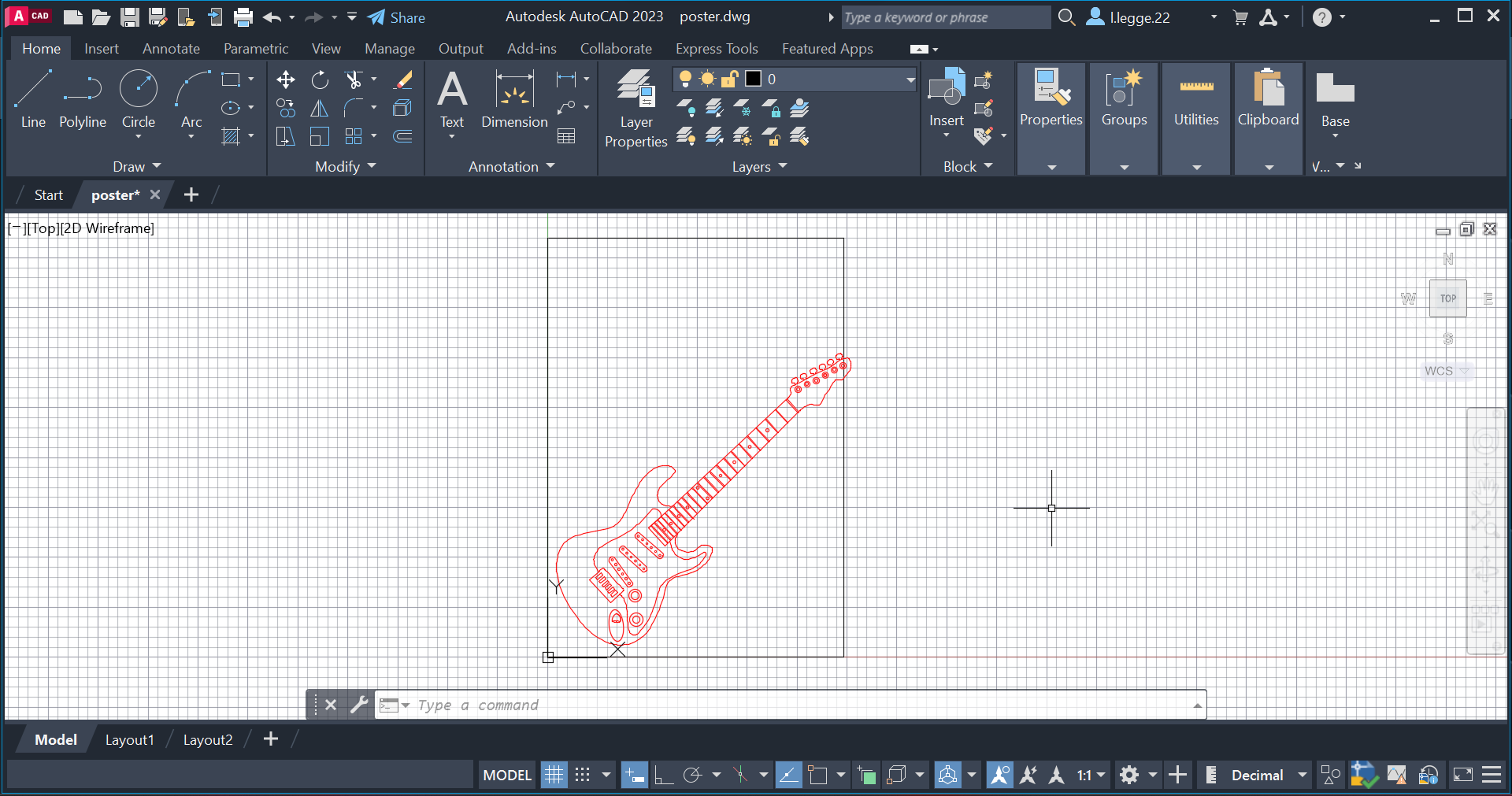The width and height of the screenshot is (1512, 796).
Task: Switch to the Insert ribbon tab
Action: point(102,49)
